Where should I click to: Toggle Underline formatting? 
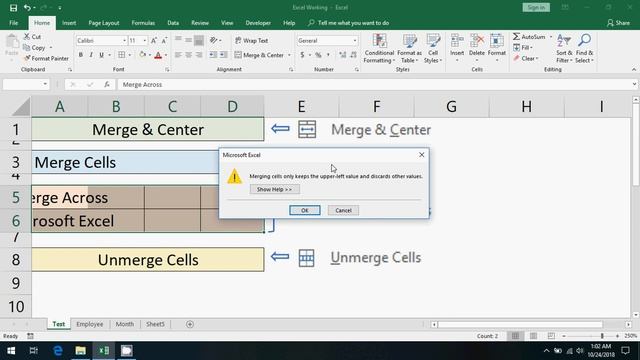tap(101, 55)
